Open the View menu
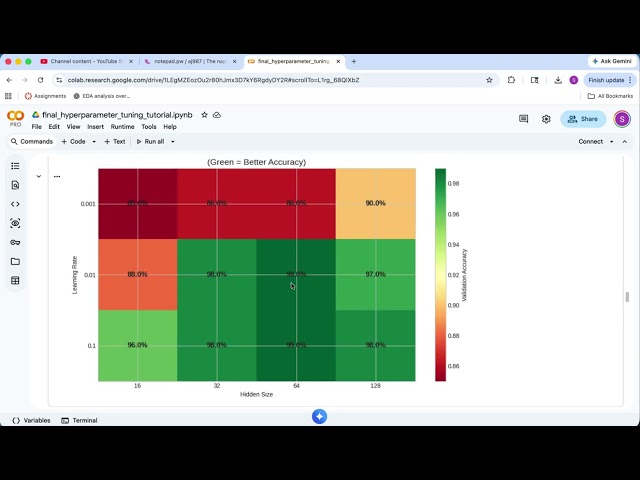 pos(73,127)
